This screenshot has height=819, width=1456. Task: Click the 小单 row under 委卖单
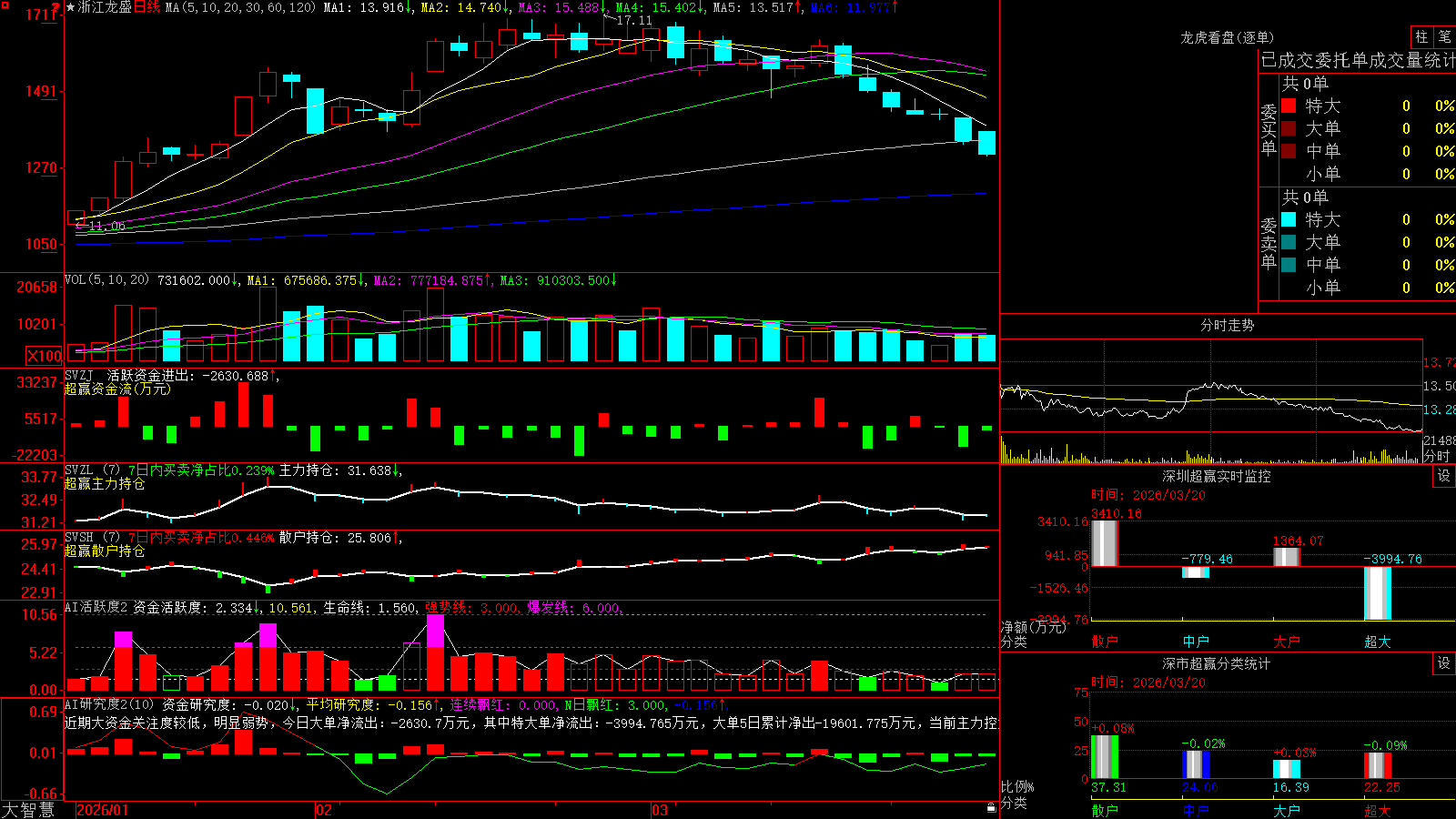(1368, 288)
